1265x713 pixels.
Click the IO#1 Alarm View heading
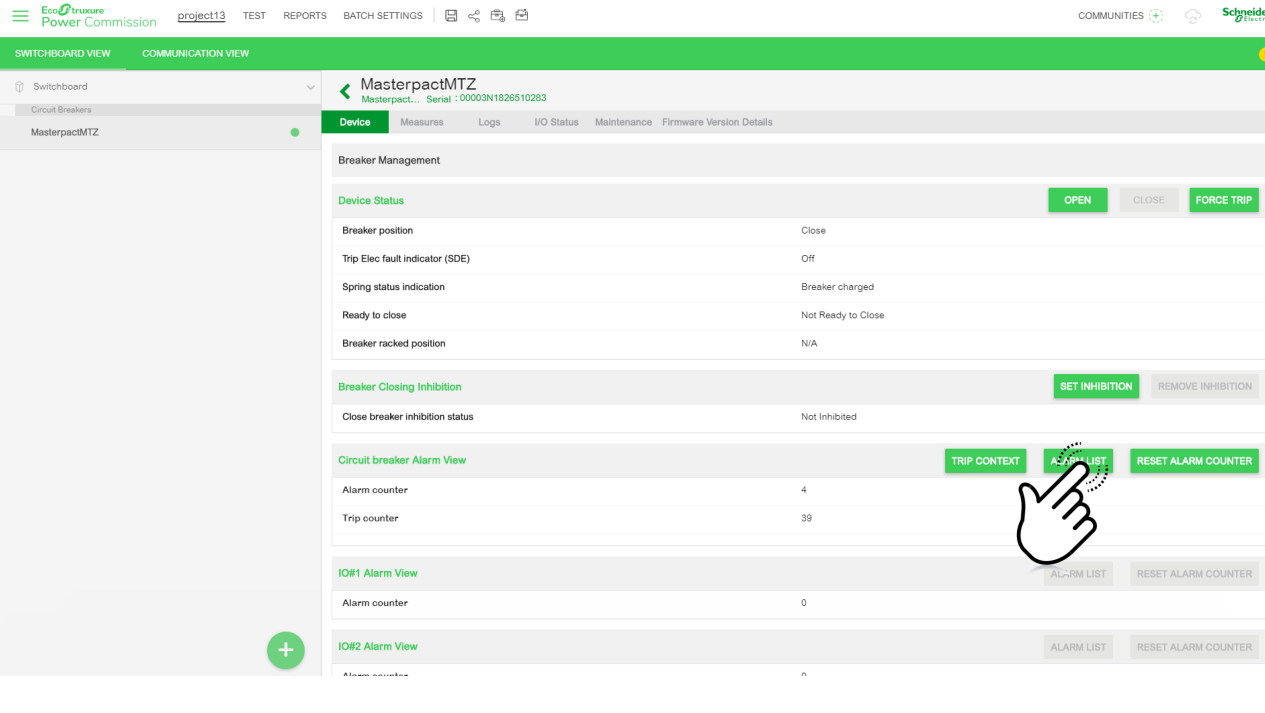[378, 574]
